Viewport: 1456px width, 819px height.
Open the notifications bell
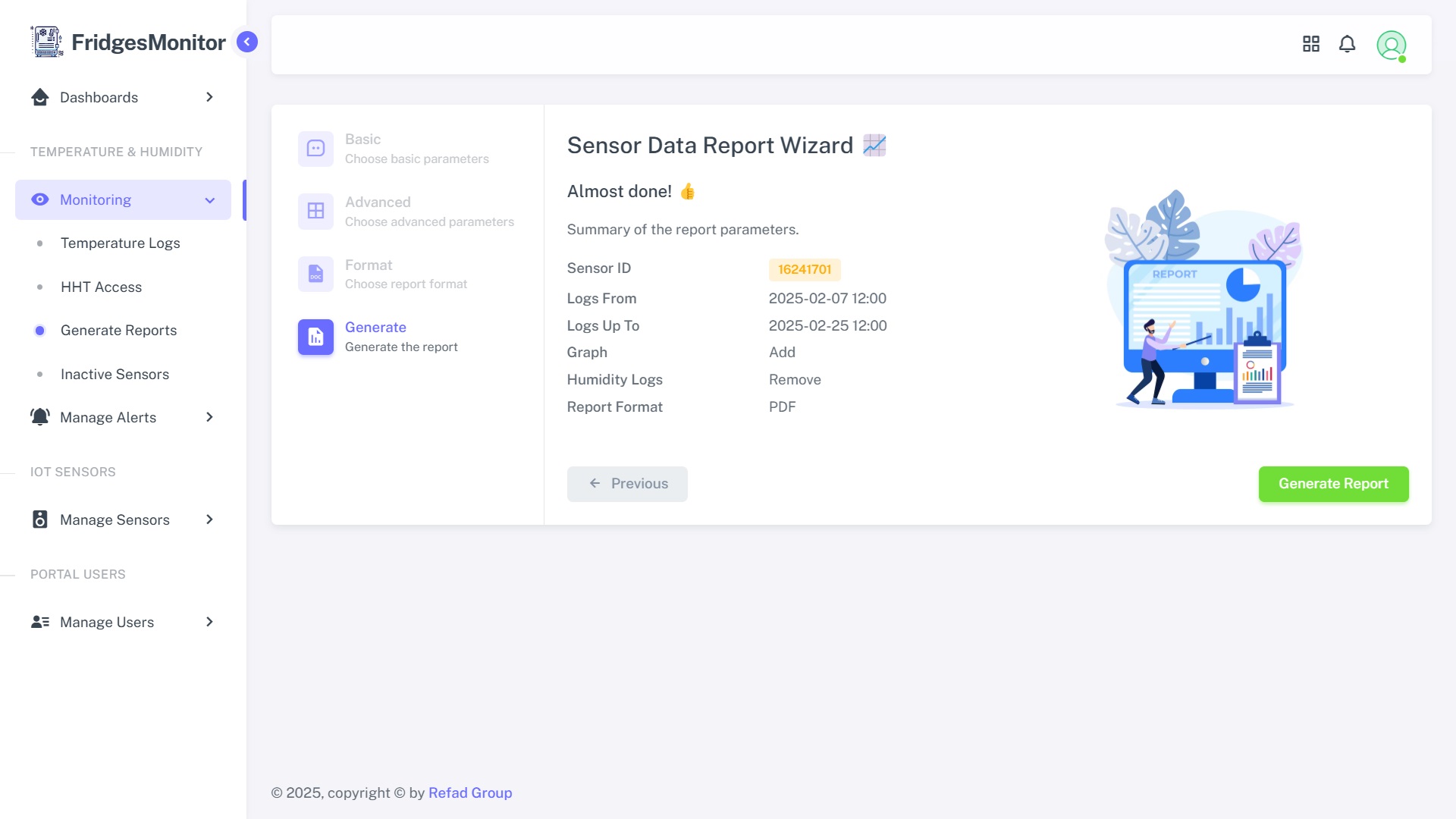click(1347, 44)
